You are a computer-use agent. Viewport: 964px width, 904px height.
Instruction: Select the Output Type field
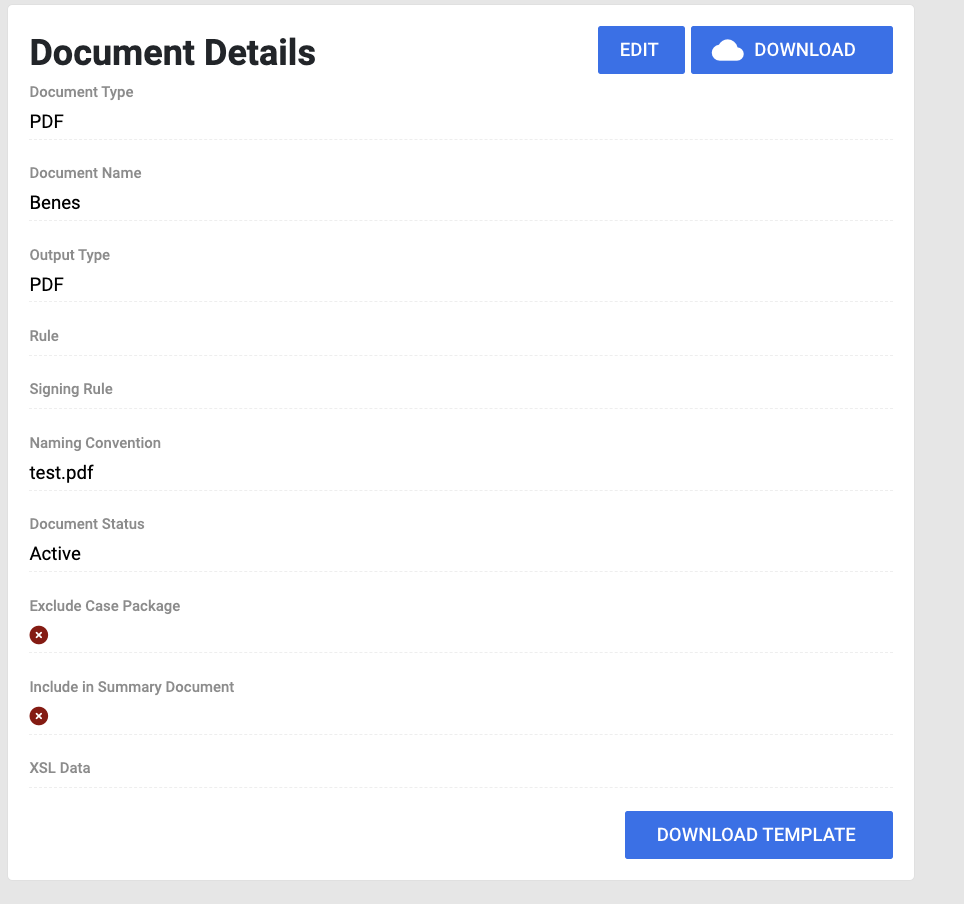(x=46, y=284)
